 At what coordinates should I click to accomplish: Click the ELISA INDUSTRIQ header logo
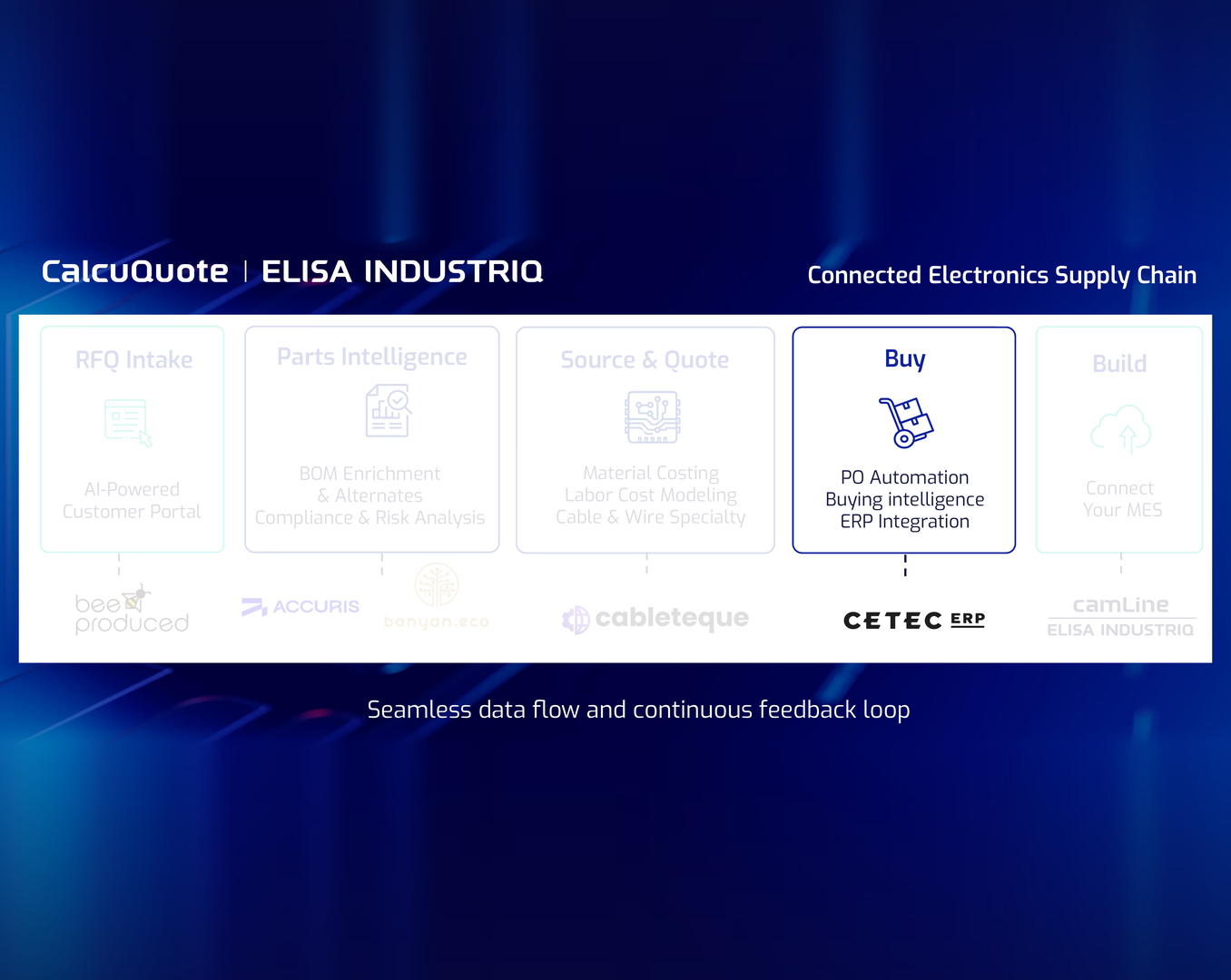402,271
